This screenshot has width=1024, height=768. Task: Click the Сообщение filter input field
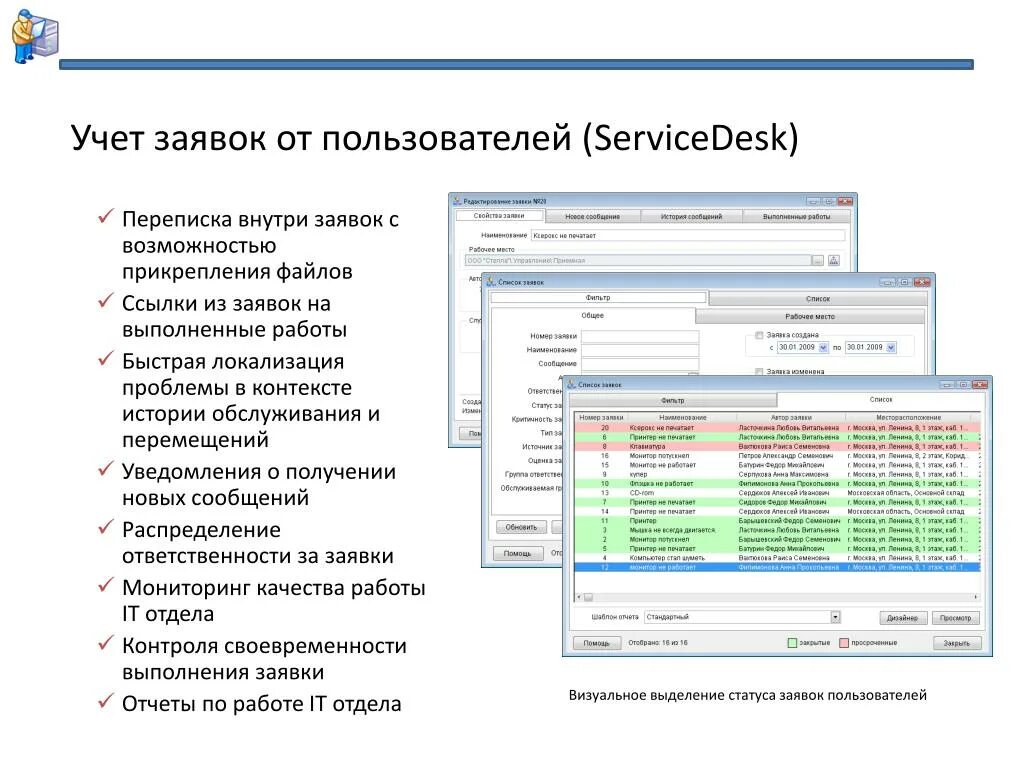coord(640,364)
